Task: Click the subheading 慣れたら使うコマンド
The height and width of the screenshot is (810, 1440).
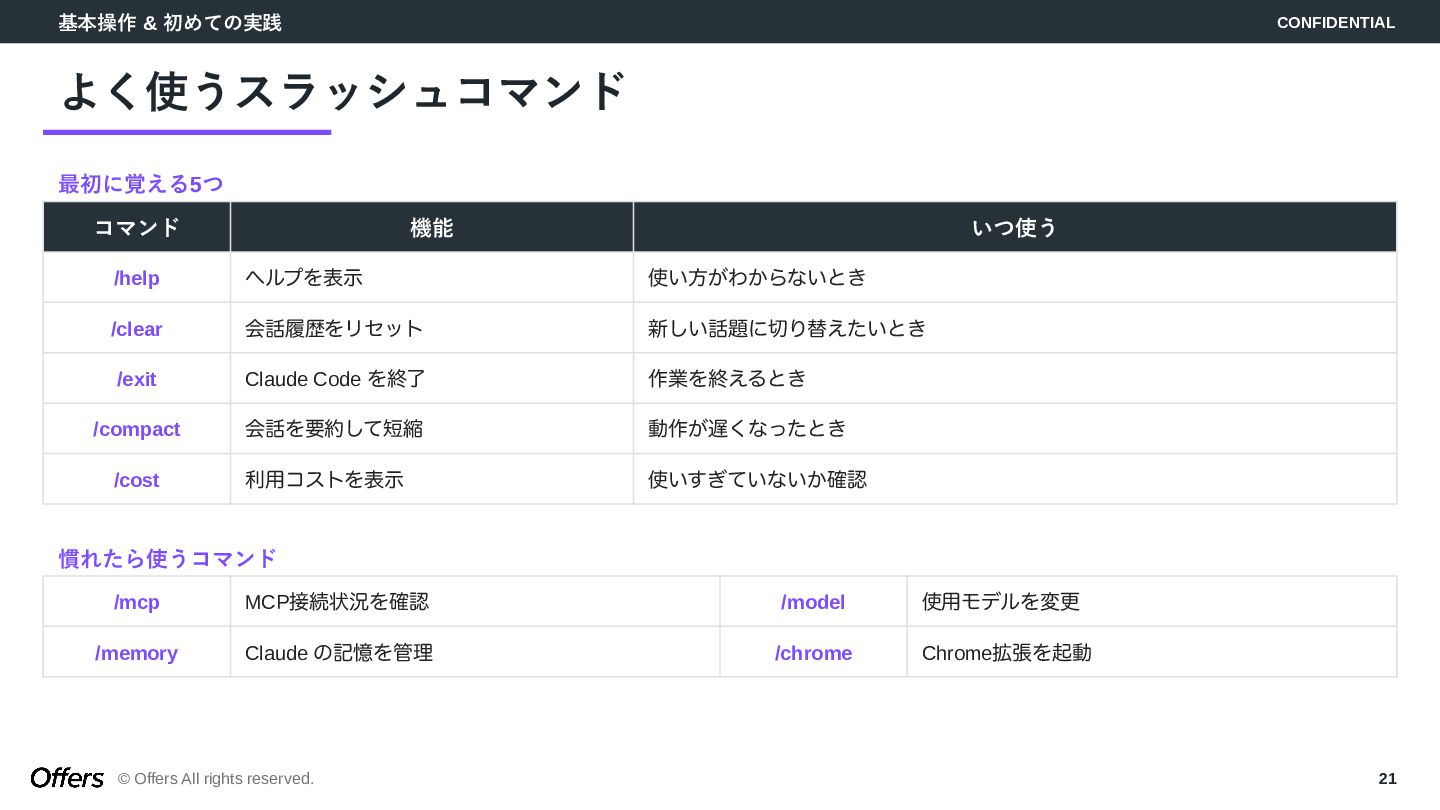Action: tap(168, 558)
